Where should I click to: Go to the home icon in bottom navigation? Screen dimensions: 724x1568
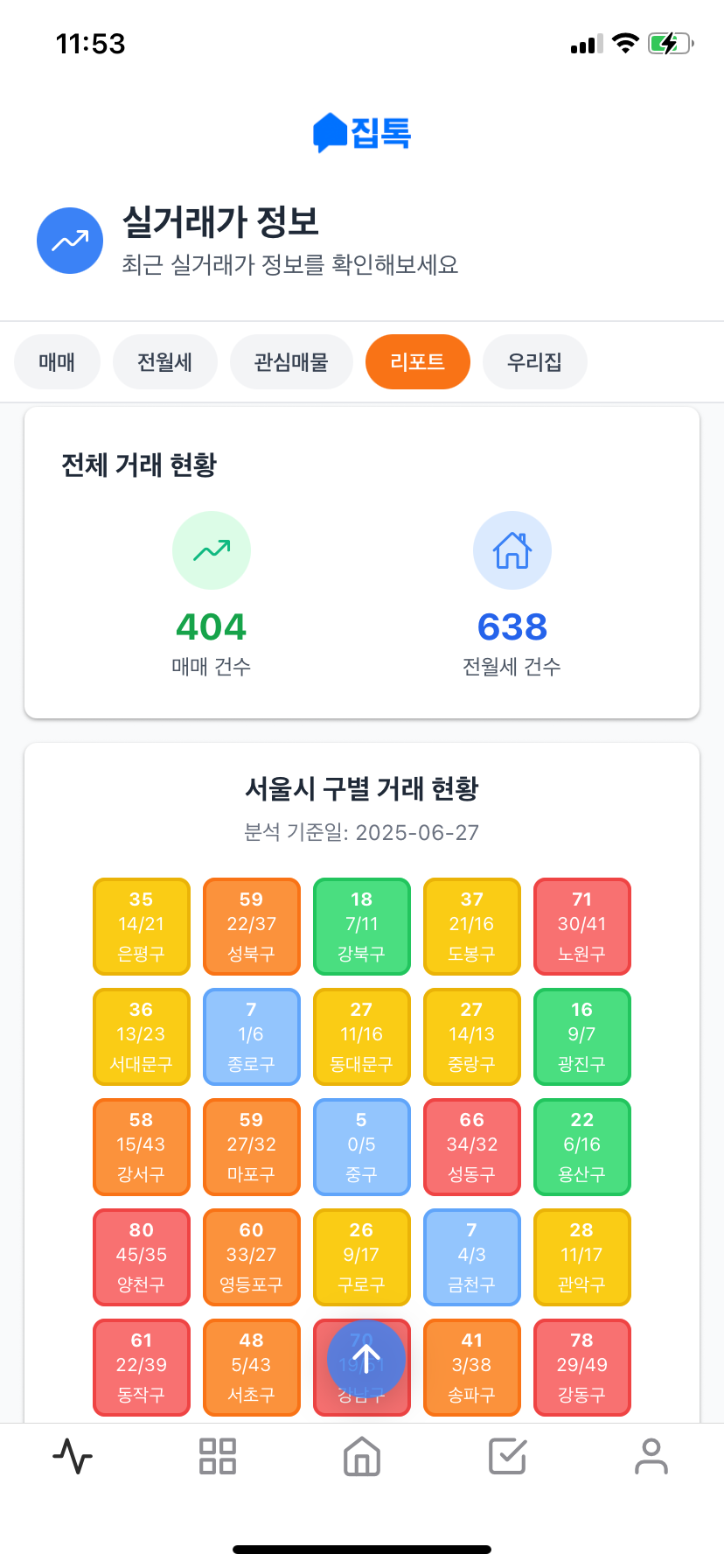362,1456
